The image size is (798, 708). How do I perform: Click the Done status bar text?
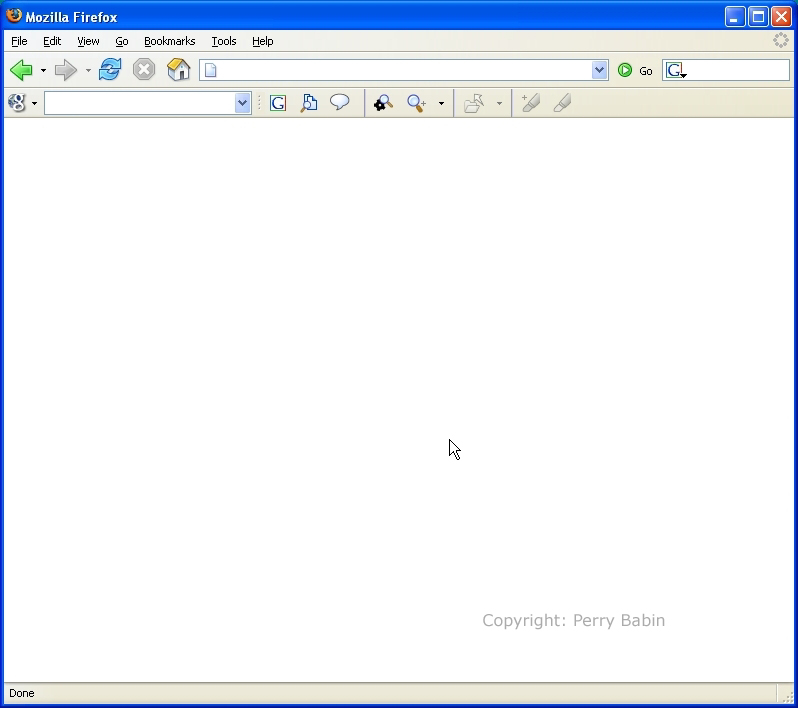click(22, 693)
